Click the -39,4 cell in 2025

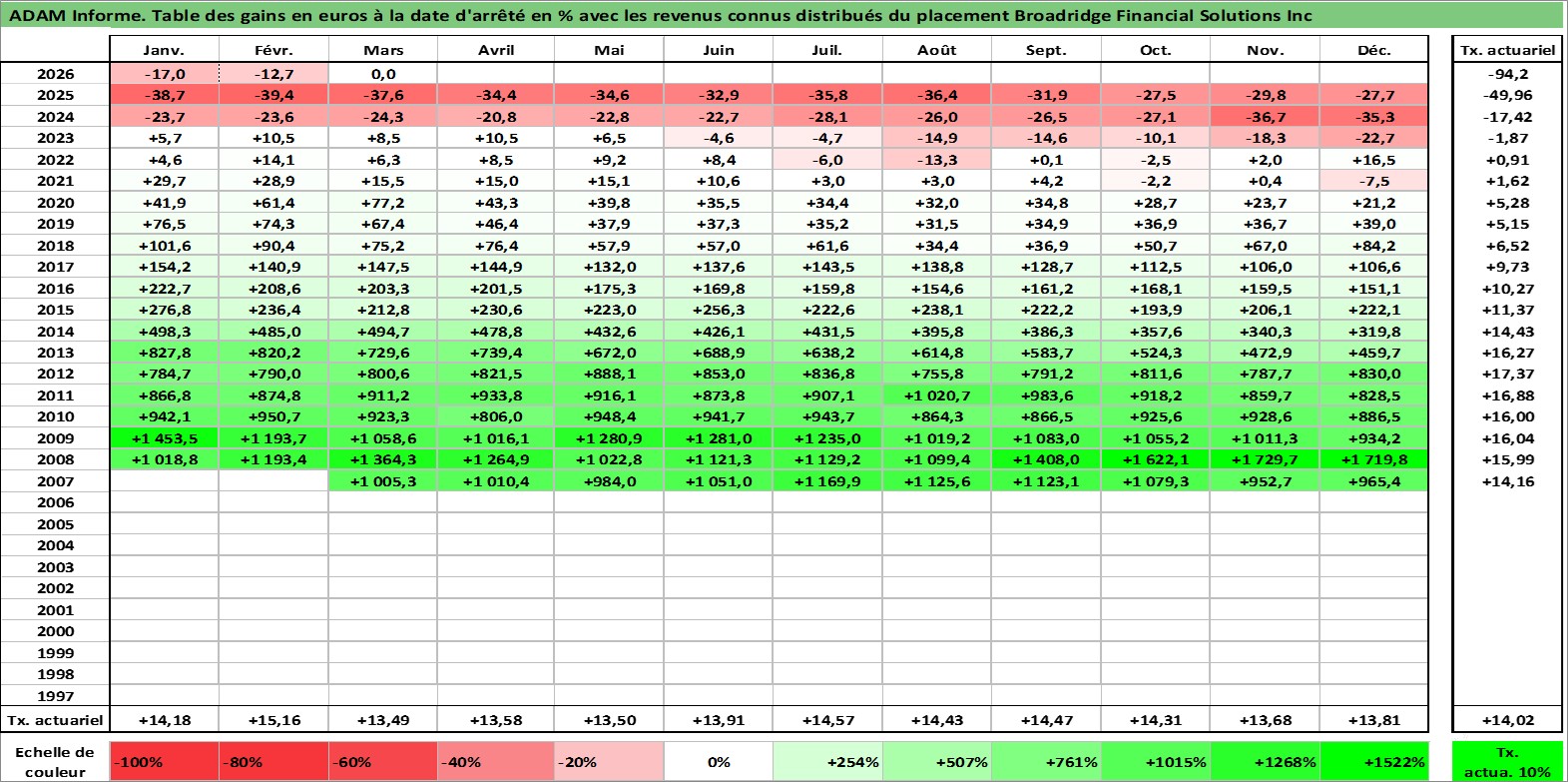tap(273, 95)
